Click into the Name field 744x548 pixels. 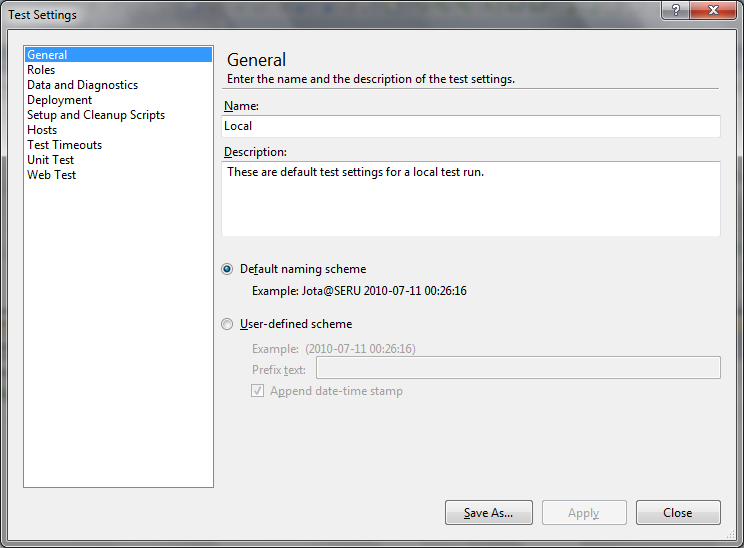click(x=471, y=126)
